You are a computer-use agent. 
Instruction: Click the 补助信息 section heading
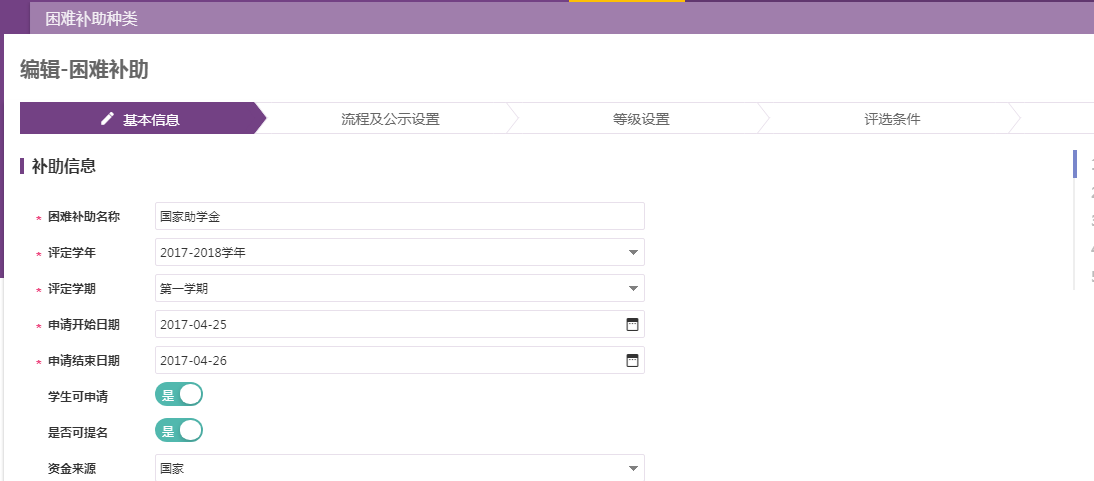(x=63, y=166)
